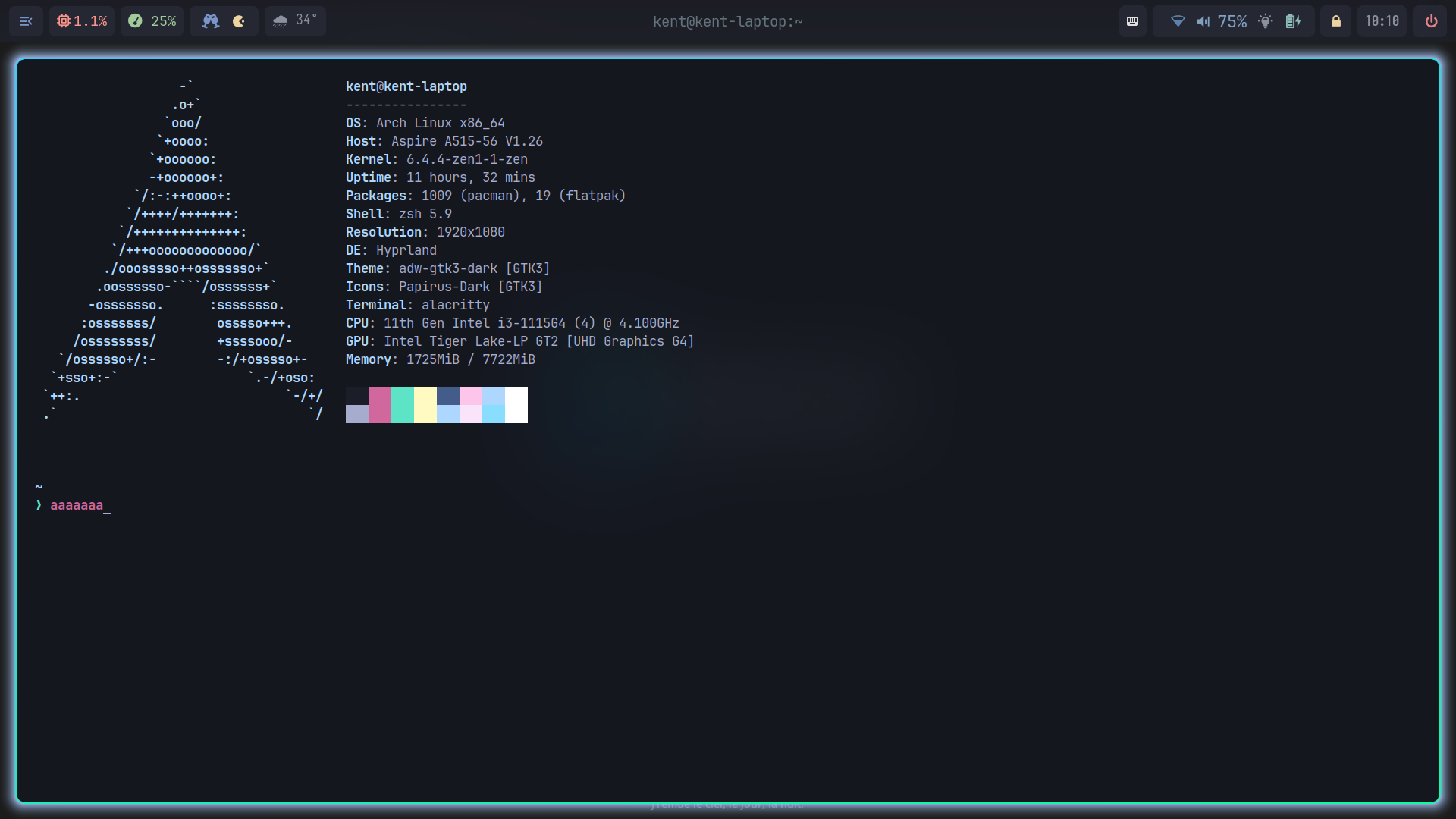The width and height of the screenshot is (1456, 819).
Task: Click the pacman icon in top bar
Action: pyautogui.click(x=239, y=21)
